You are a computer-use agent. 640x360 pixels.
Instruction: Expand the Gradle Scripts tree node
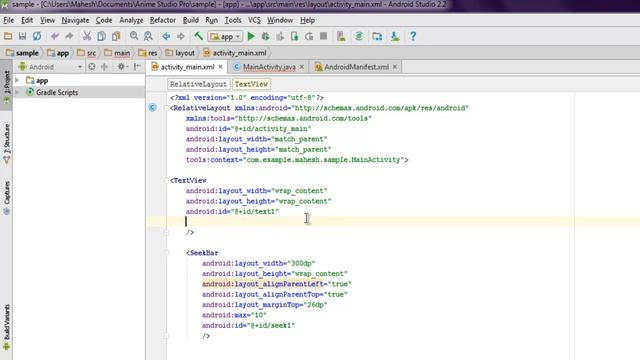click(17, 92)
